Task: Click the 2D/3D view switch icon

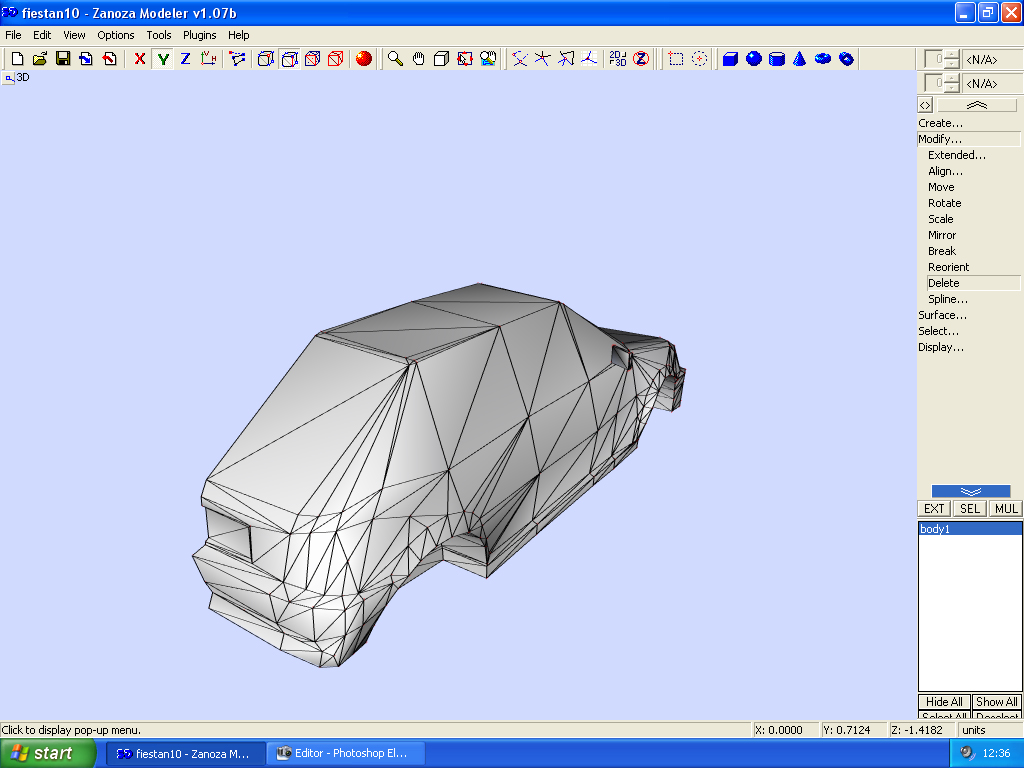Action: pos(618,59)
